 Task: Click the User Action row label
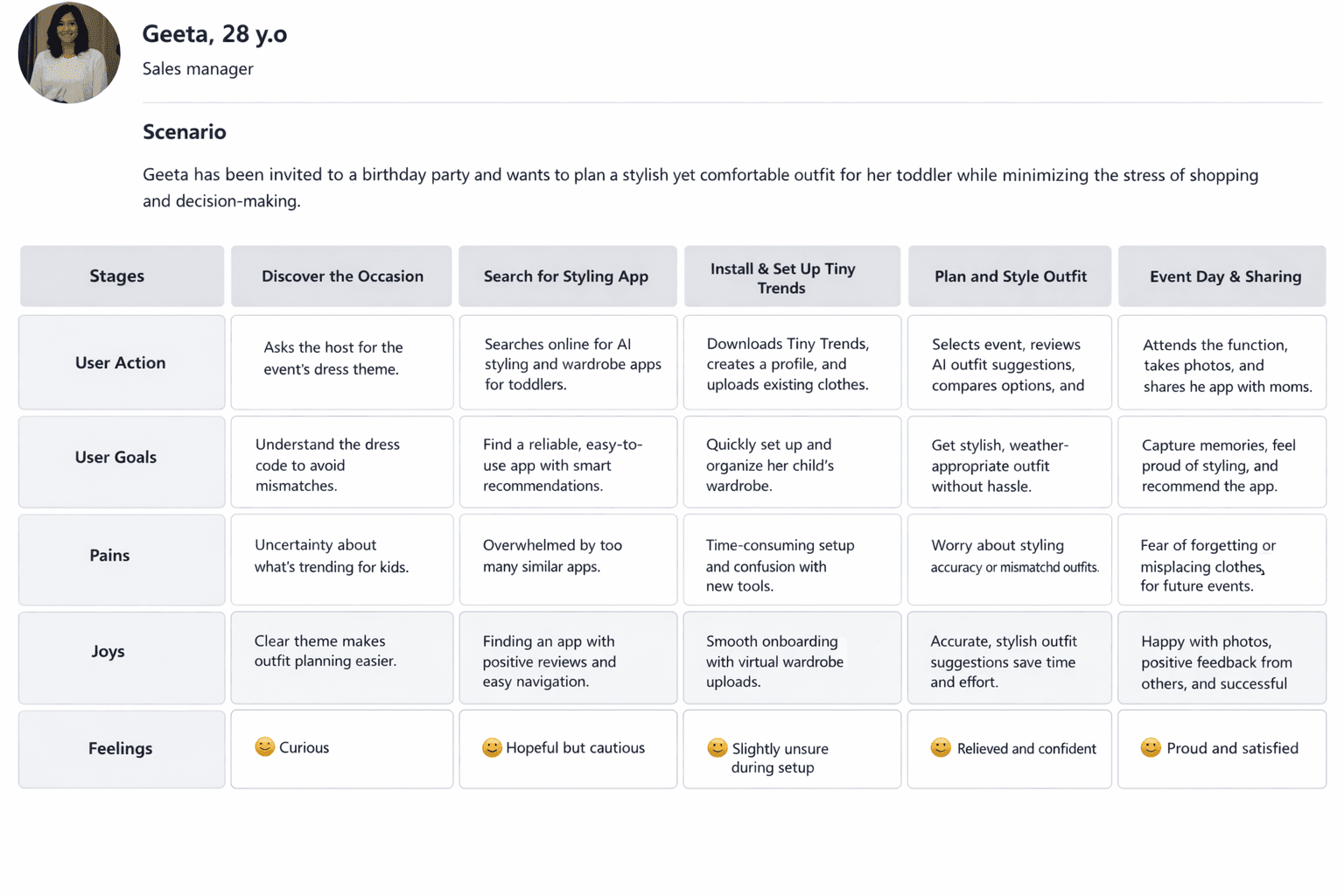tap(121, 362)
